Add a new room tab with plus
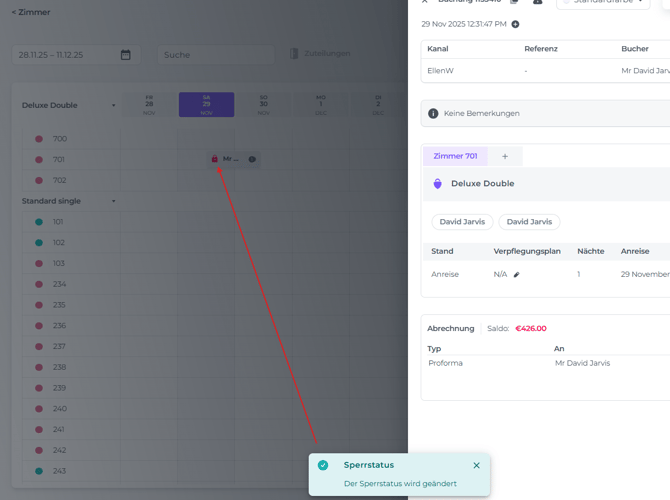 (505, 156)
